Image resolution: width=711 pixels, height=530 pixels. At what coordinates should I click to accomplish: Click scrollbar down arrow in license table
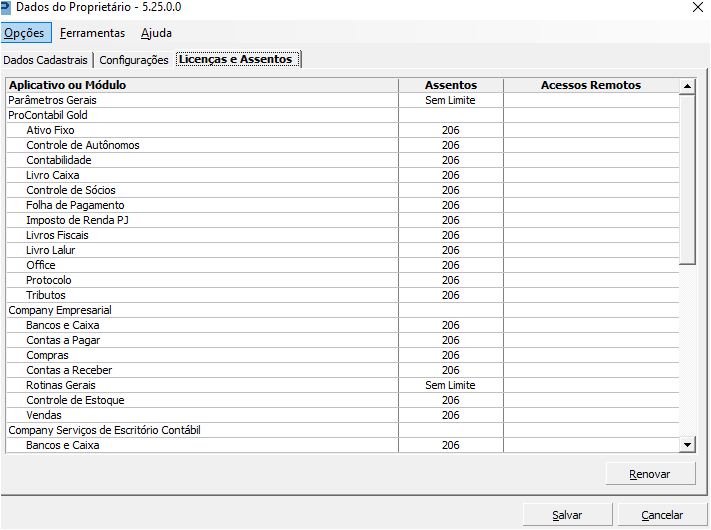[687, 445]
